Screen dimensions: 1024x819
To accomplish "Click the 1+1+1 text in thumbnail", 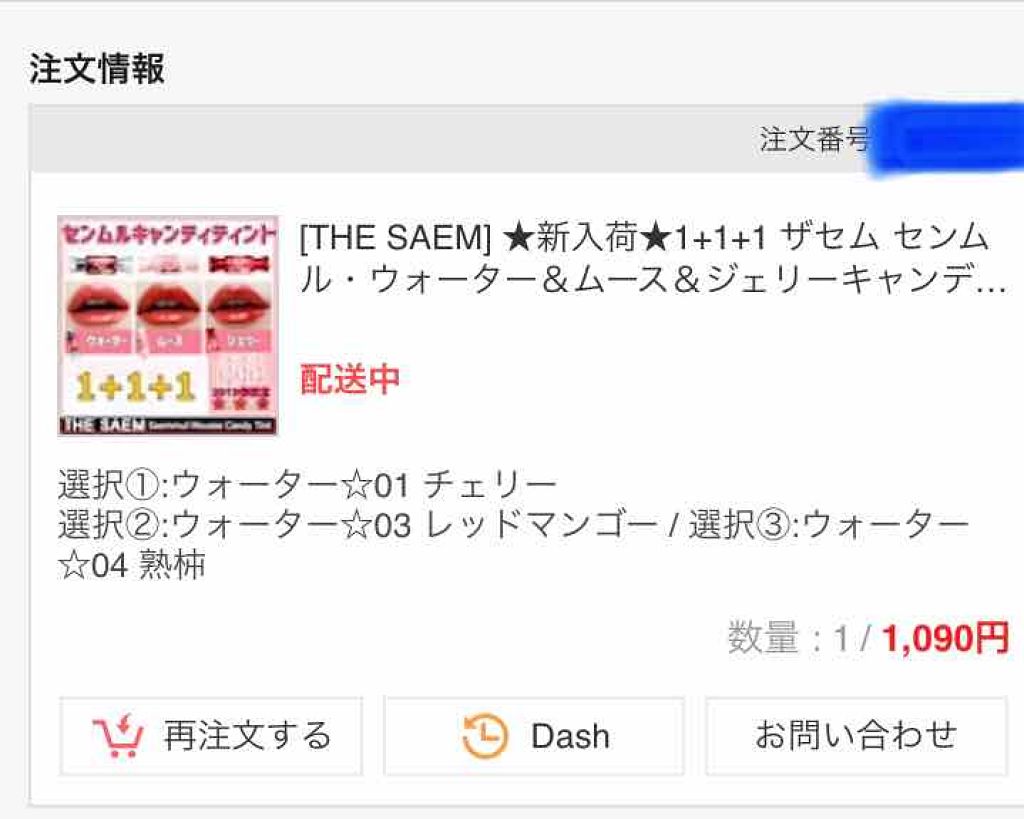I will pos(135,387).
